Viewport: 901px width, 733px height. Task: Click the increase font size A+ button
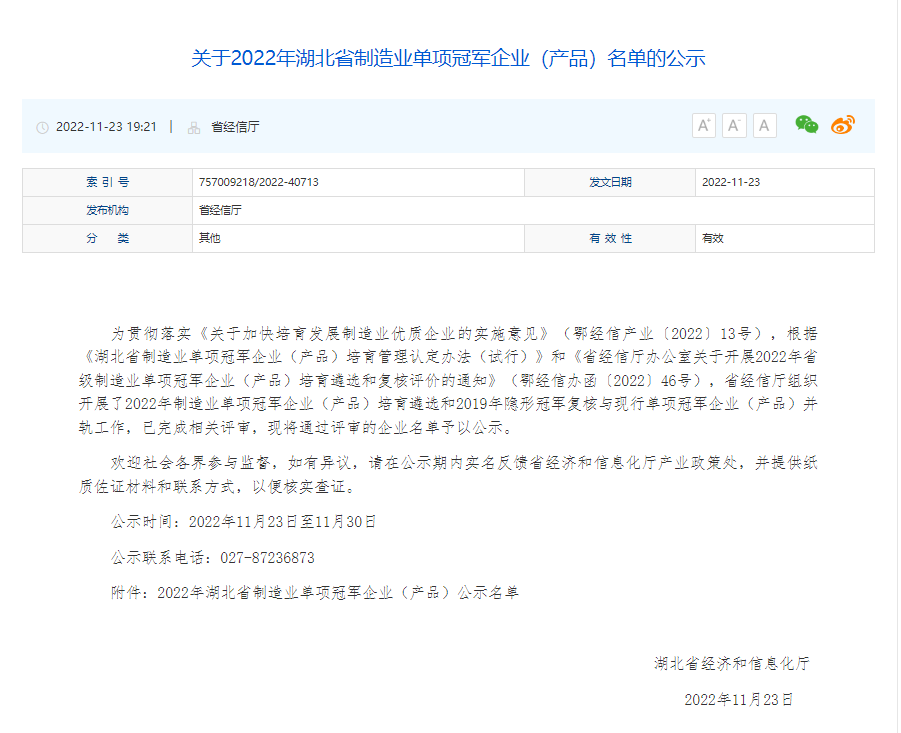(x=704, y=125)
